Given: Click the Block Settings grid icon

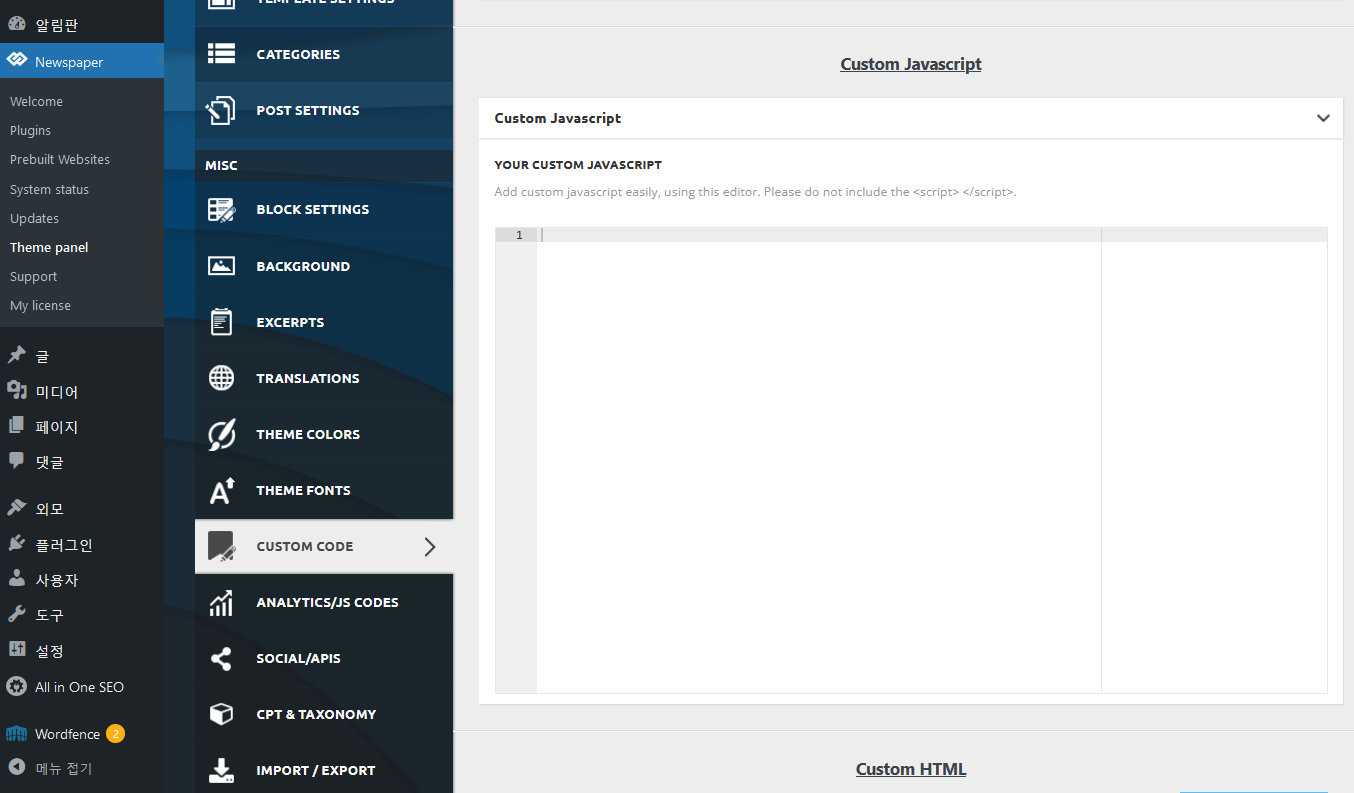Looking at the screenshot, I should pos(221,209).
